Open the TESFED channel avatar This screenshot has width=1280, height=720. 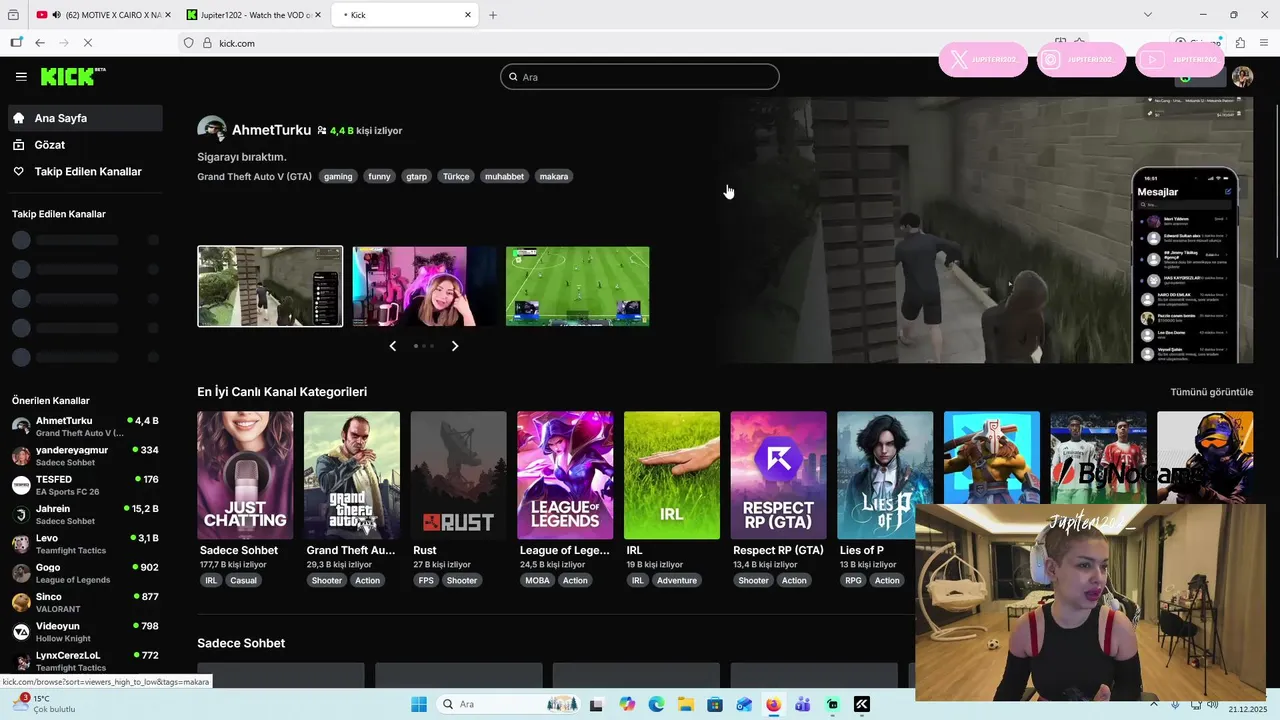point(21,485)
